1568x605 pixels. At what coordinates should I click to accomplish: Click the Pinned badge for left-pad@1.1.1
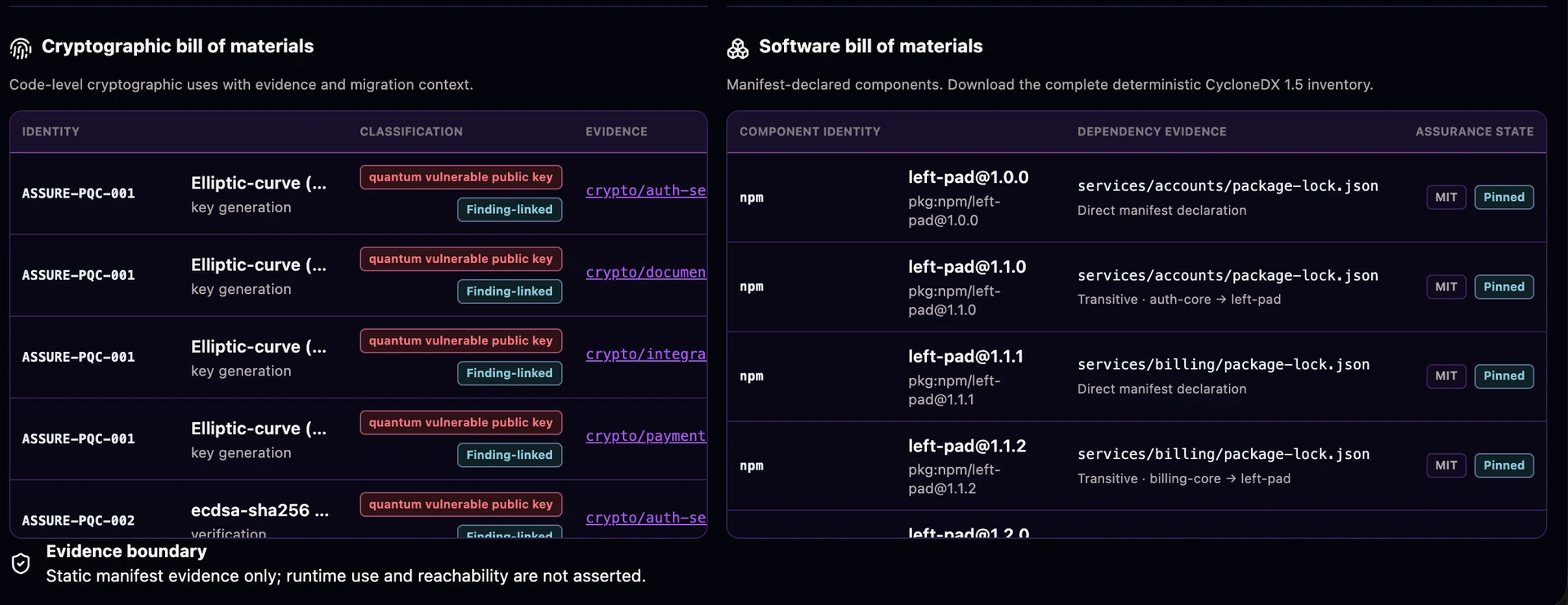[1503, 376]
